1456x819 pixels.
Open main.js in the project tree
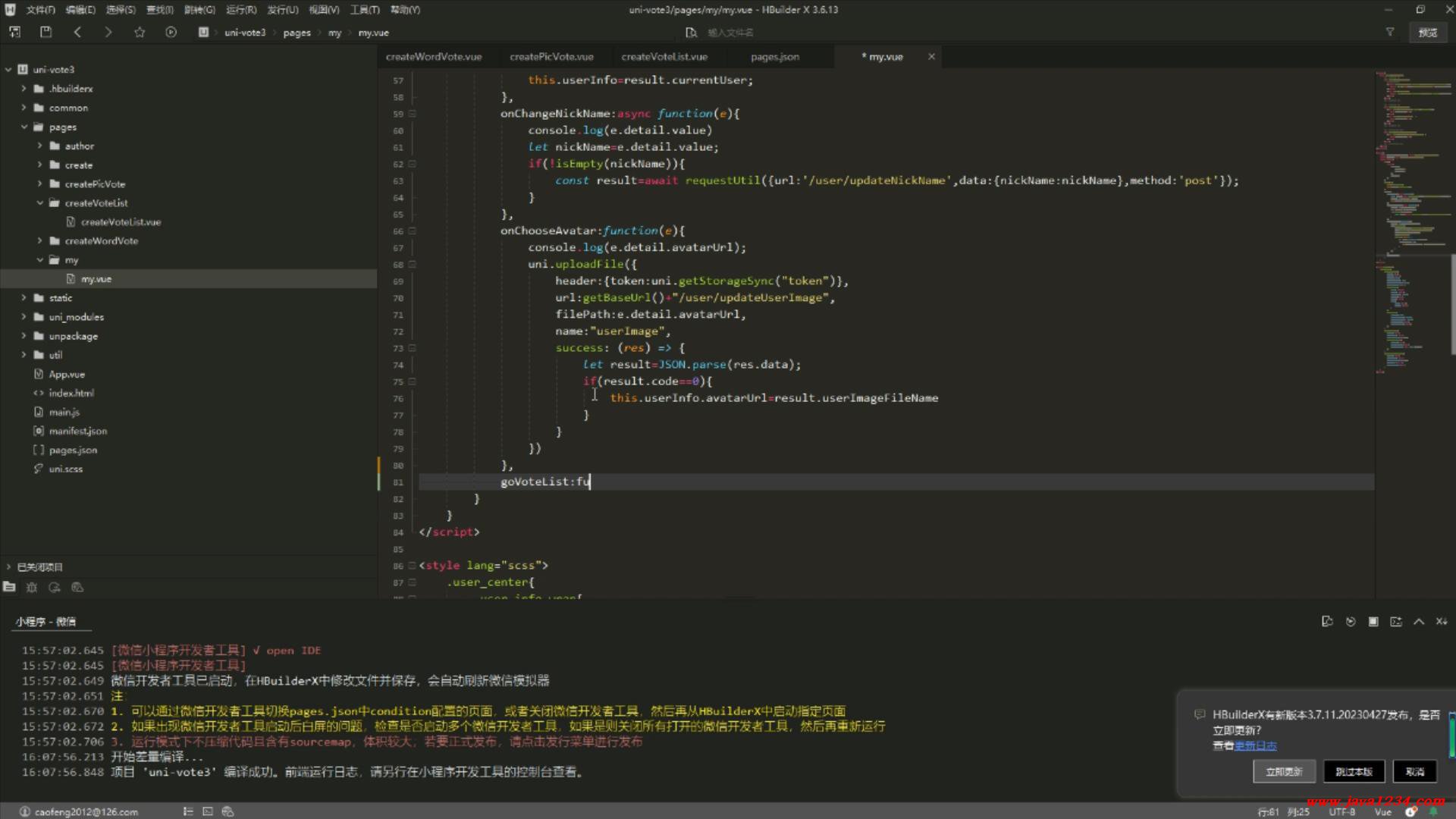click(x=64, y=412)
